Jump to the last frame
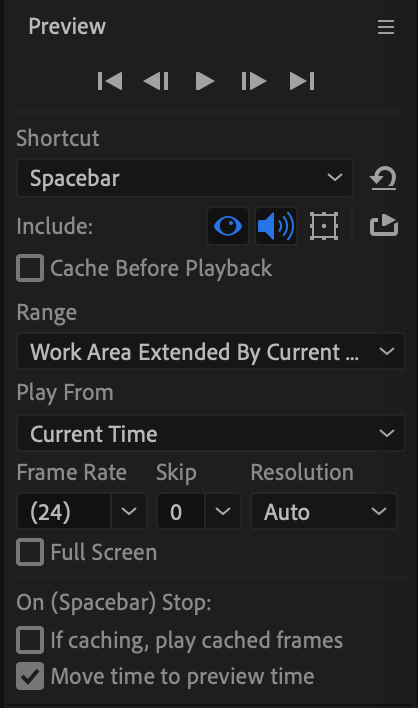418x708 pixels. click(x=302, y=81)
